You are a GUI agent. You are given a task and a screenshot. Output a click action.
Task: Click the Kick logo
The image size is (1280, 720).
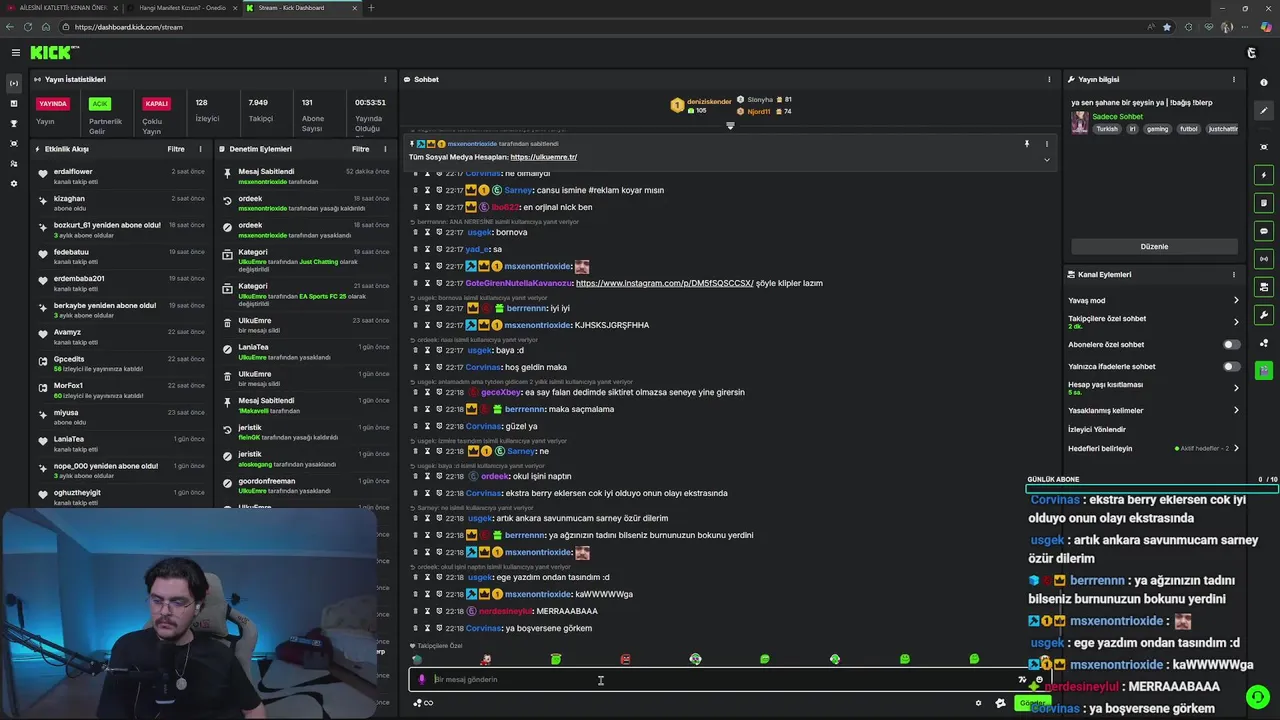(54, 52)
